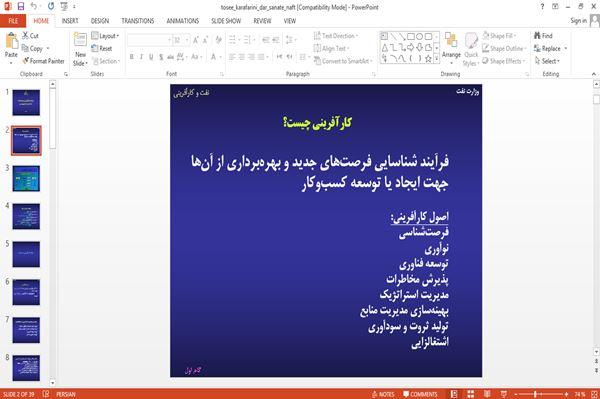Click Quick Styles button
Screen dimensions: 600x399
[471, 49]
